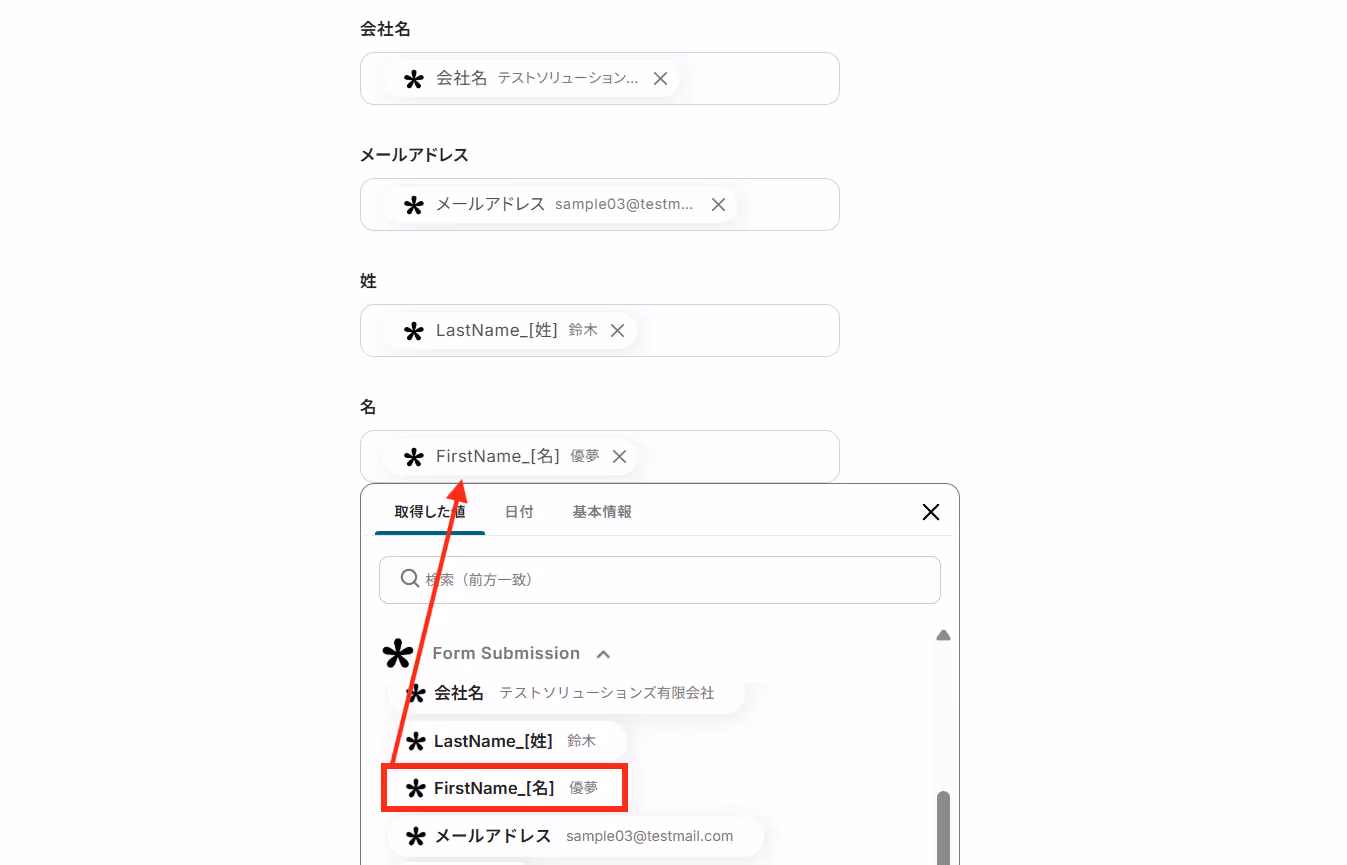This screenshot has height=865, width=1347.
Task: Remove the 会社名 tag with its X icon
Action: point(660,78)
